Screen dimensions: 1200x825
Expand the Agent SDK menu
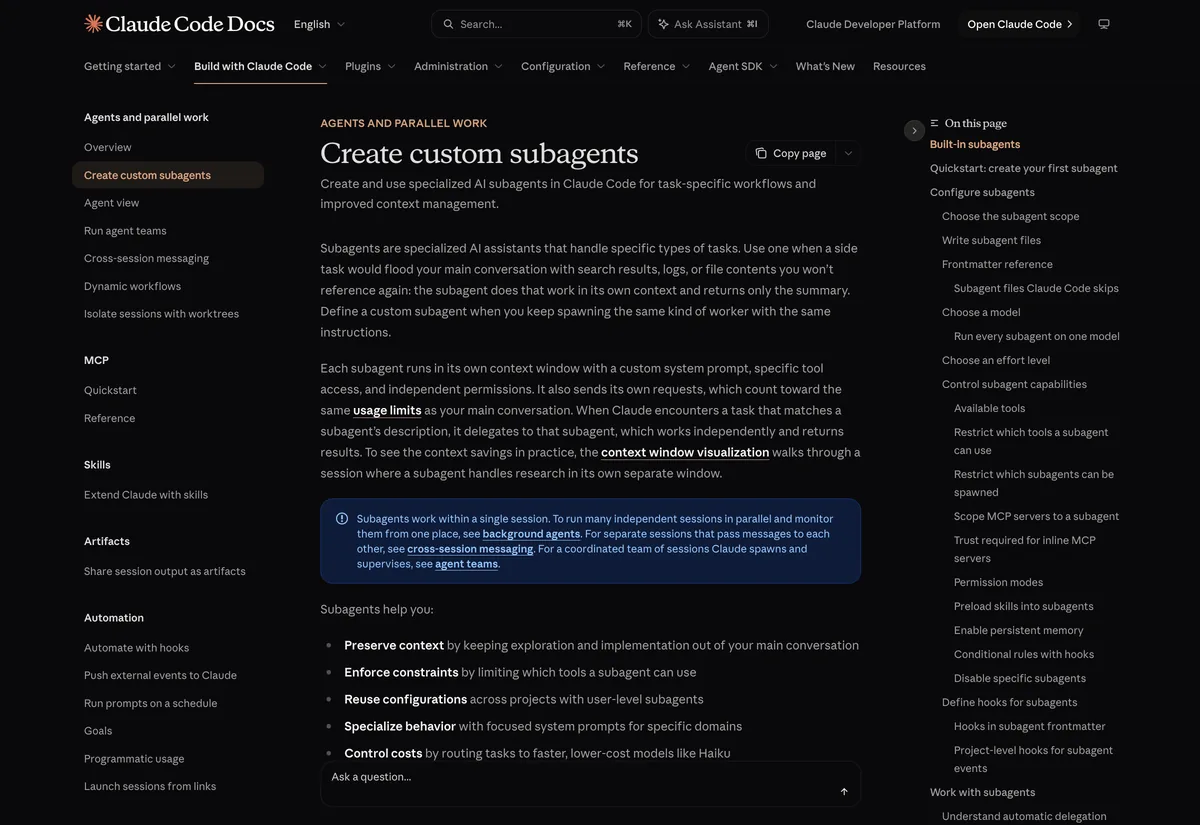click(x=743, y=66)
